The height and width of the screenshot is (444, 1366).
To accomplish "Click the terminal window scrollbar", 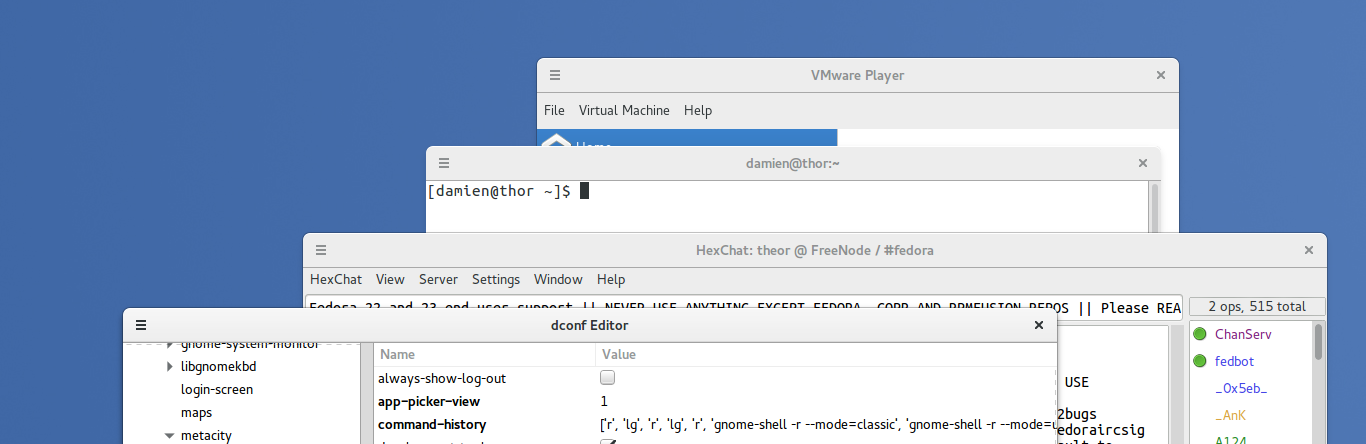I will pyautogui.click(x=1154, y=207).
